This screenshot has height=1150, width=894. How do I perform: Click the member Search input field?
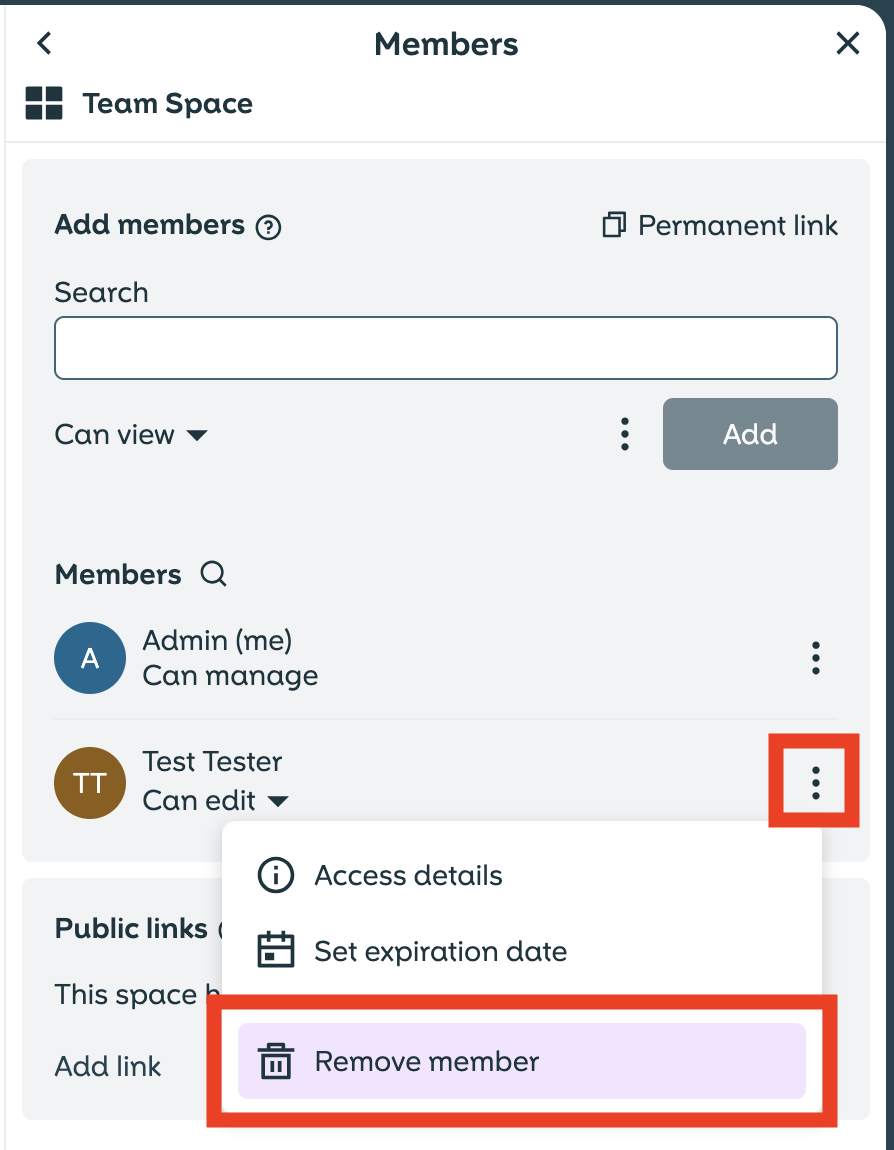[x=445, y=348]
